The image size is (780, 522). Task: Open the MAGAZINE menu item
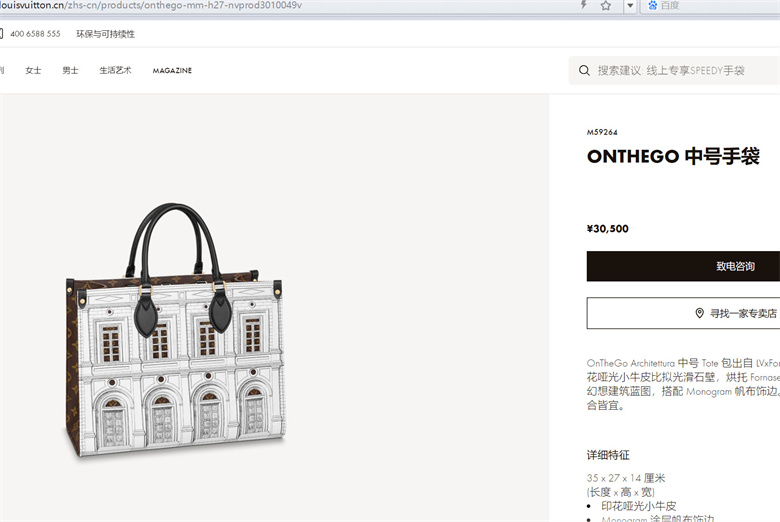[x=172, y=71]
